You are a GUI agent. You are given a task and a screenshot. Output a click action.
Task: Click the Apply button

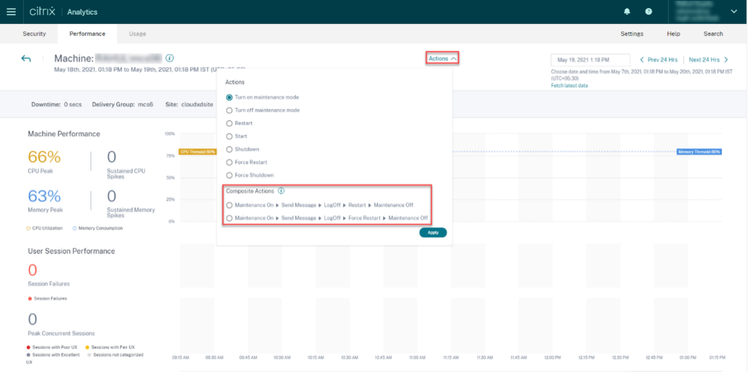[433, 232]
